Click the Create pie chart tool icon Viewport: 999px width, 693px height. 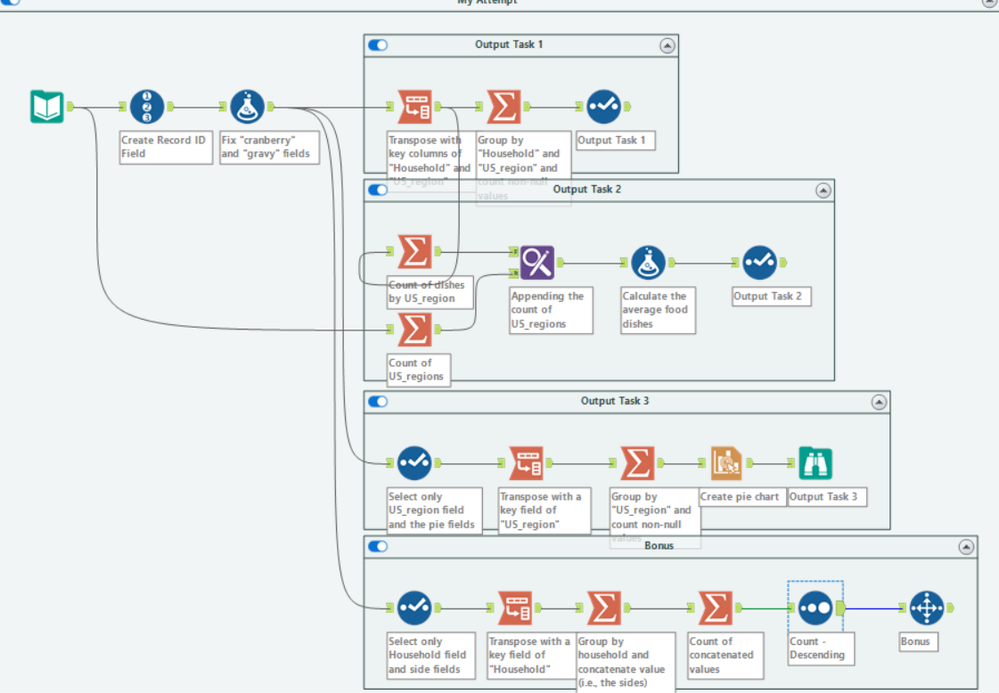726,463
